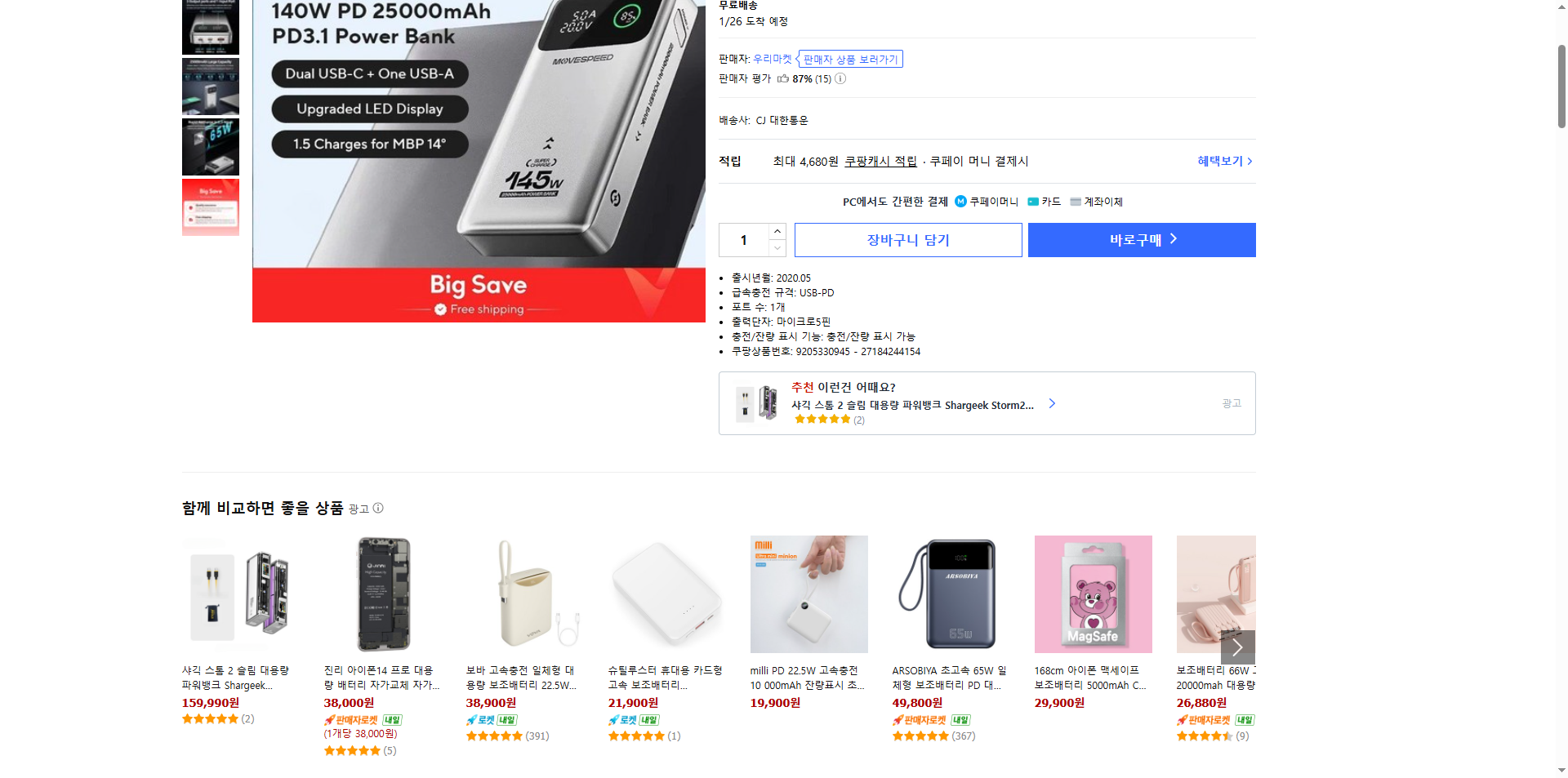Select the Big Save thumbnail in the sidebar

pos(210,207)
